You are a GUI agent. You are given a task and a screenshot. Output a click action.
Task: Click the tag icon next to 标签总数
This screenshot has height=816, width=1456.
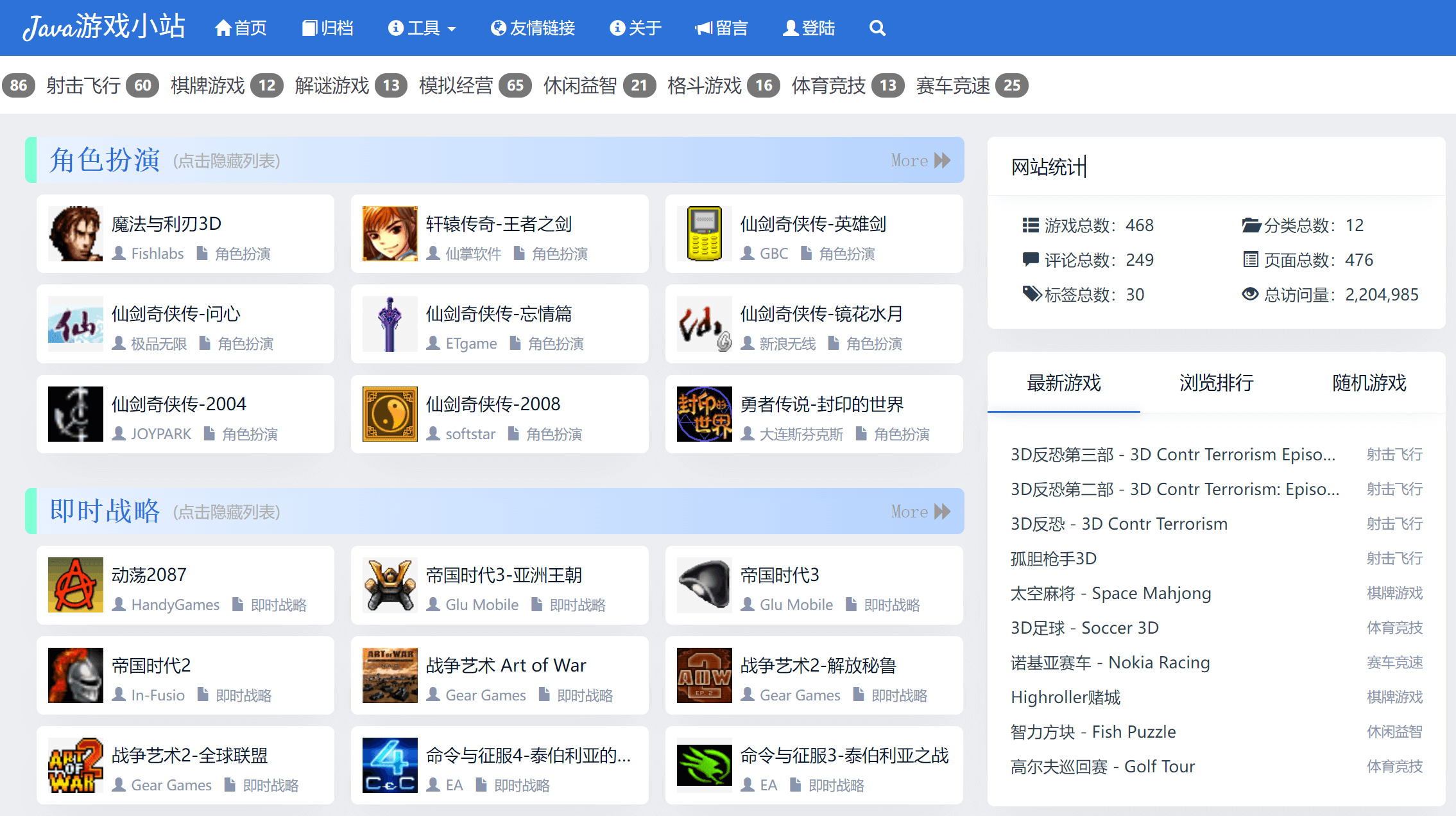click(x=1031, y=294)
